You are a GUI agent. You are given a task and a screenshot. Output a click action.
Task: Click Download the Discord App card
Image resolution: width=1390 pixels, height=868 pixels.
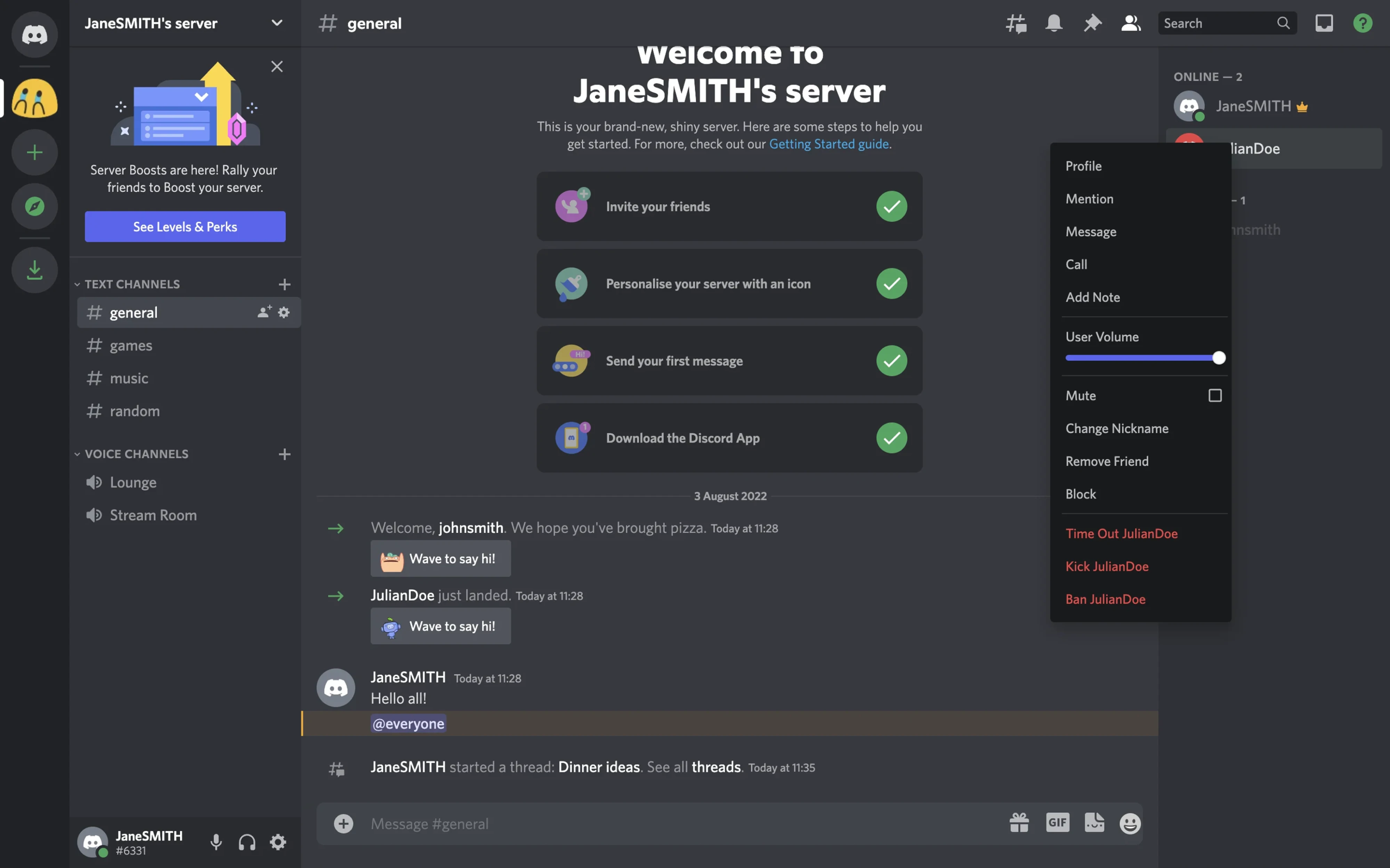click(729, 438)
